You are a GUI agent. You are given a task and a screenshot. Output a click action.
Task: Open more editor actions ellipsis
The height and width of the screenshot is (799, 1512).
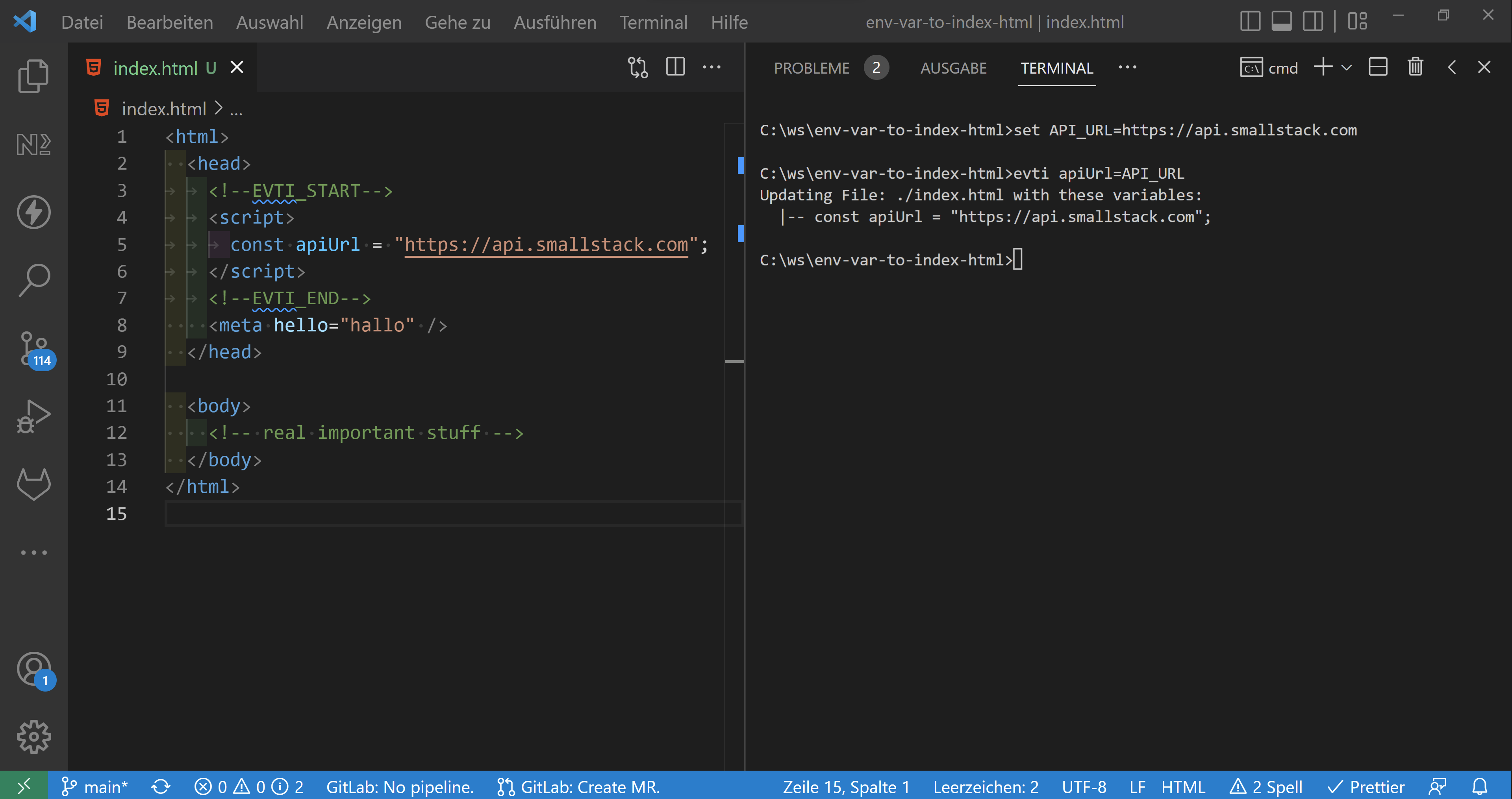point(712,67)
